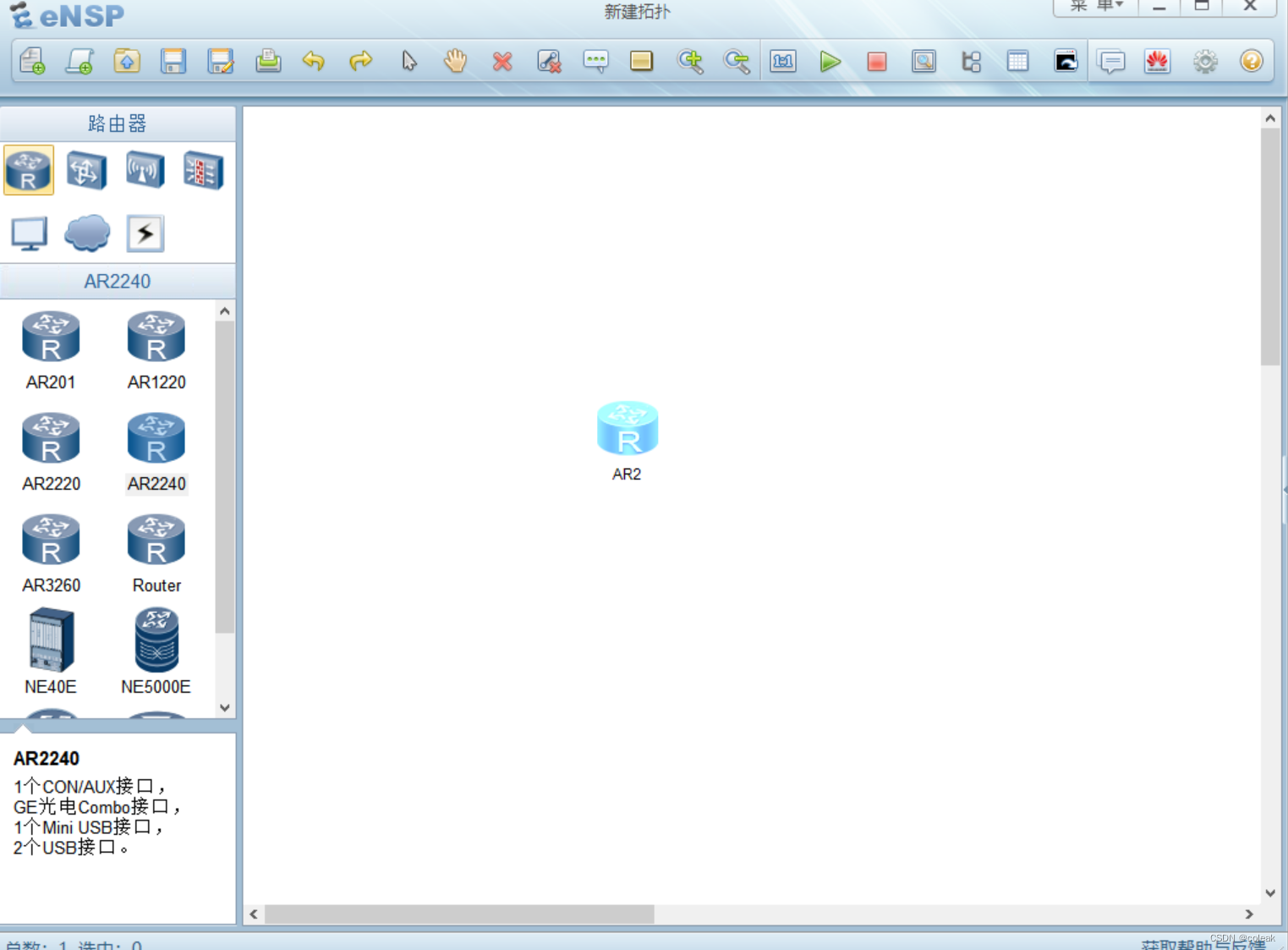Click the New Topology toolbar icon
Viewport: 1288px width, 950px height.
[32, 61]
